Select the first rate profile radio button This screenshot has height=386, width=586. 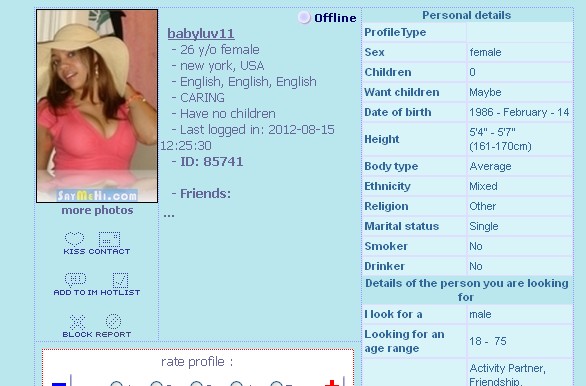coord(116,384)
